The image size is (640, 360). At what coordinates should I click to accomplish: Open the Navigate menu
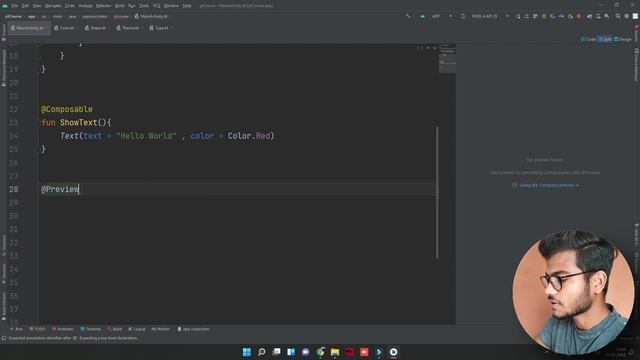pos(53,6)
